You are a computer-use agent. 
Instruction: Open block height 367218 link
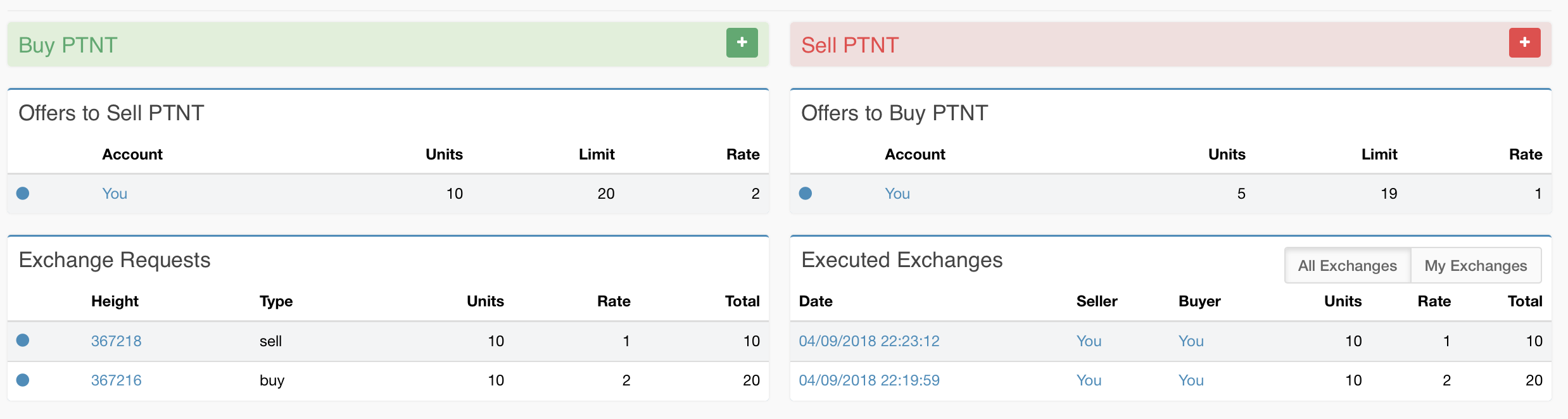116,341
